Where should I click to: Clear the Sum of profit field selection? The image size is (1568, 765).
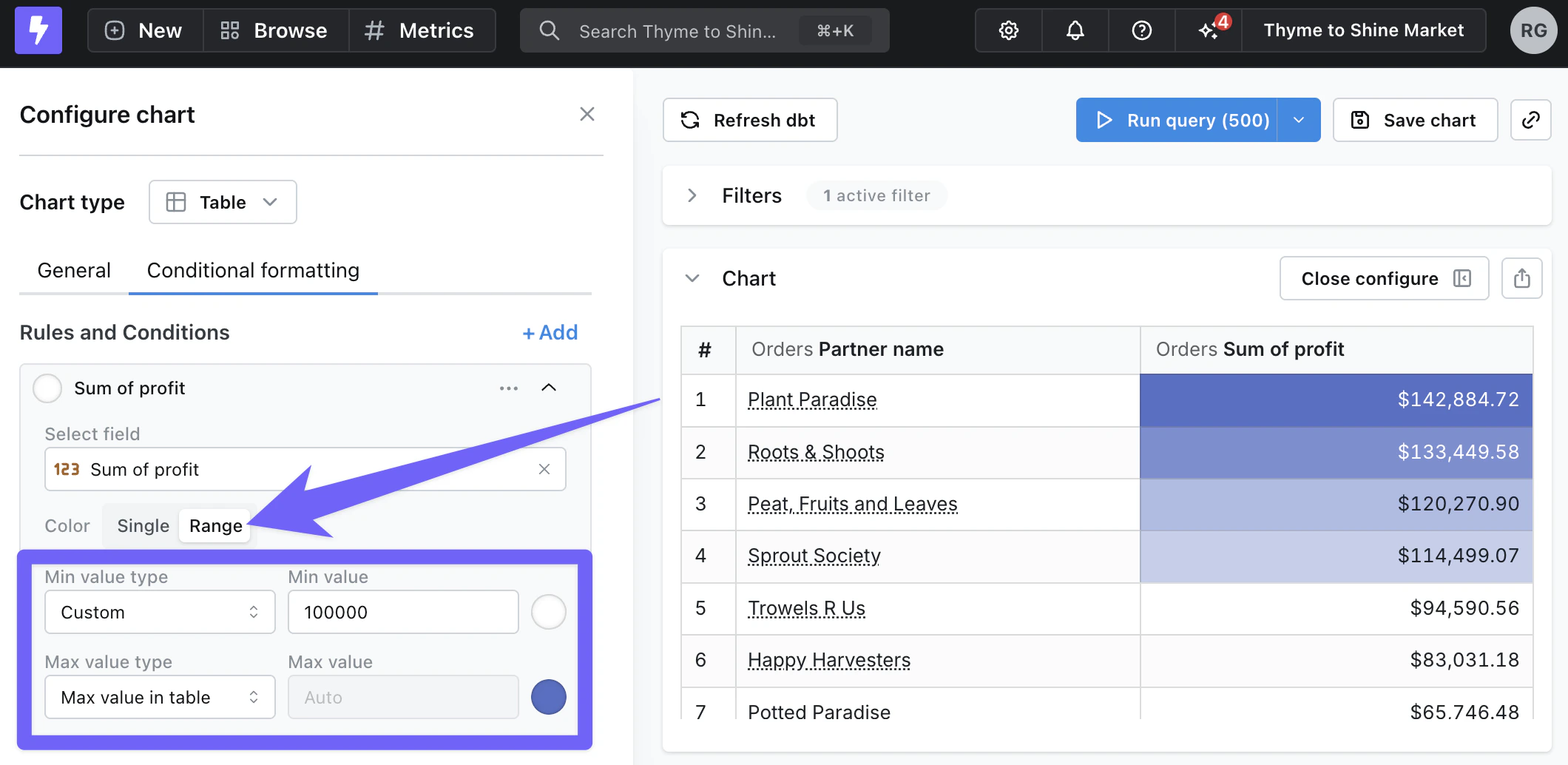(544, 469)
